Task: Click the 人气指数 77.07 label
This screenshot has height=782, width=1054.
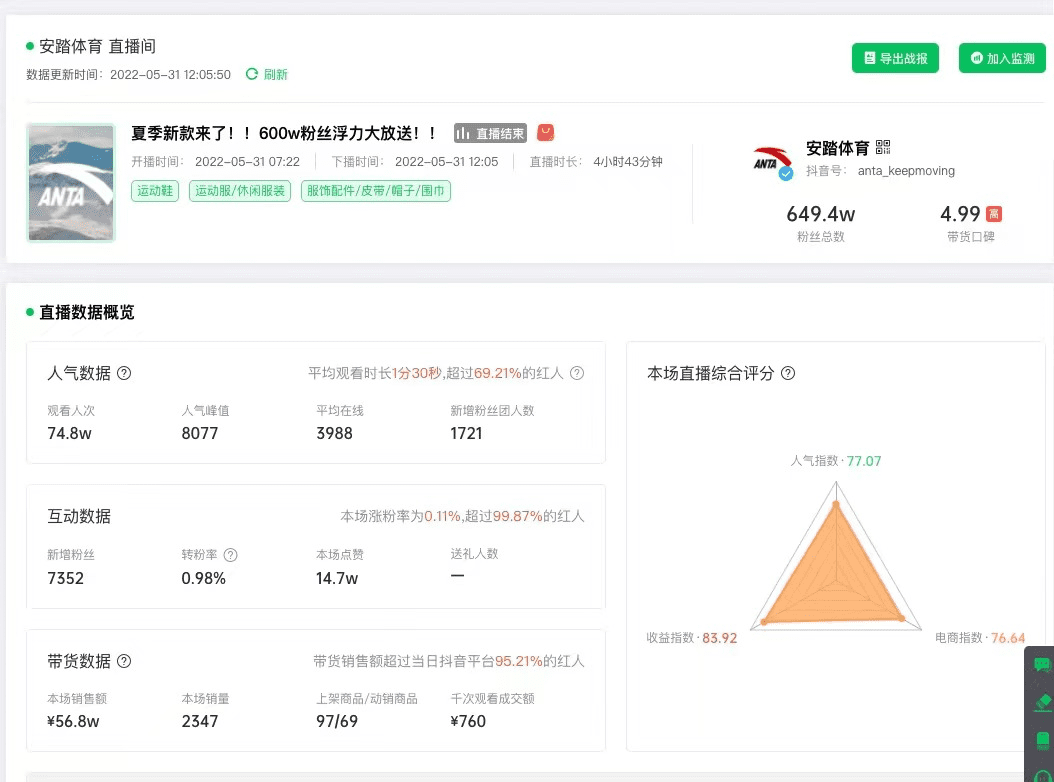Action: click(x=836, y=461)
